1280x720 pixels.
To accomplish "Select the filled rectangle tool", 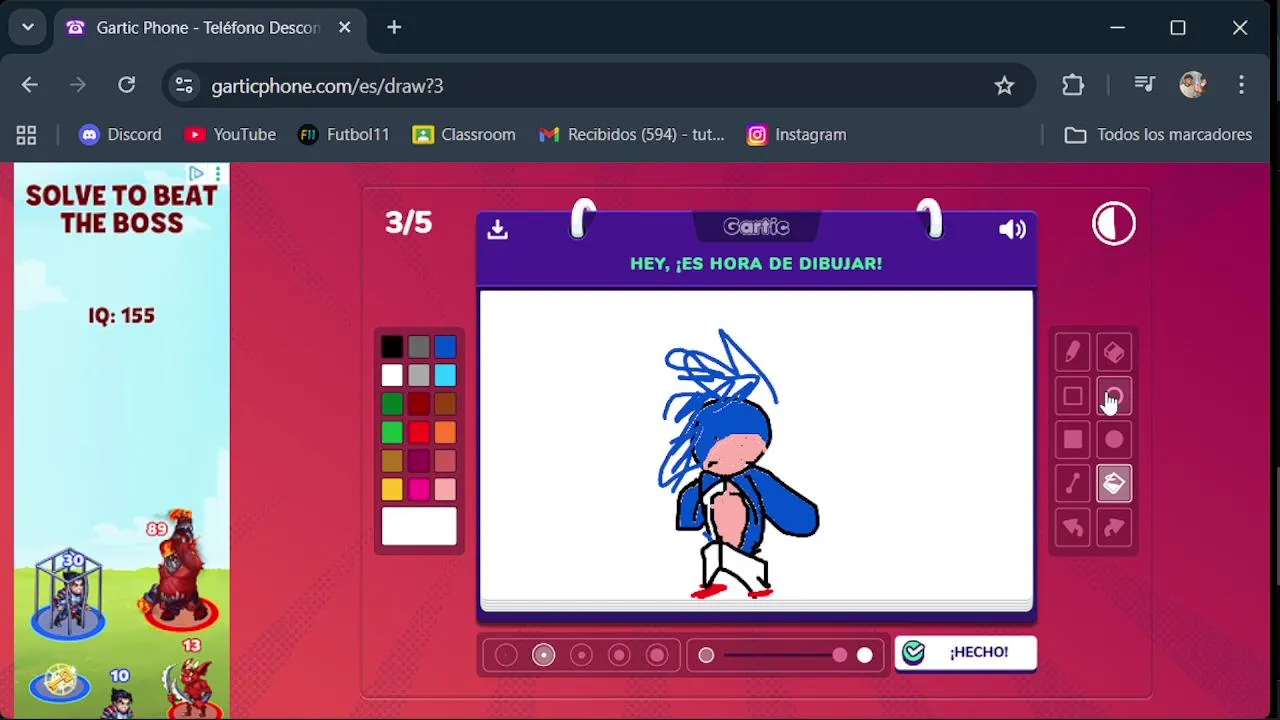I will [1072, 440].
